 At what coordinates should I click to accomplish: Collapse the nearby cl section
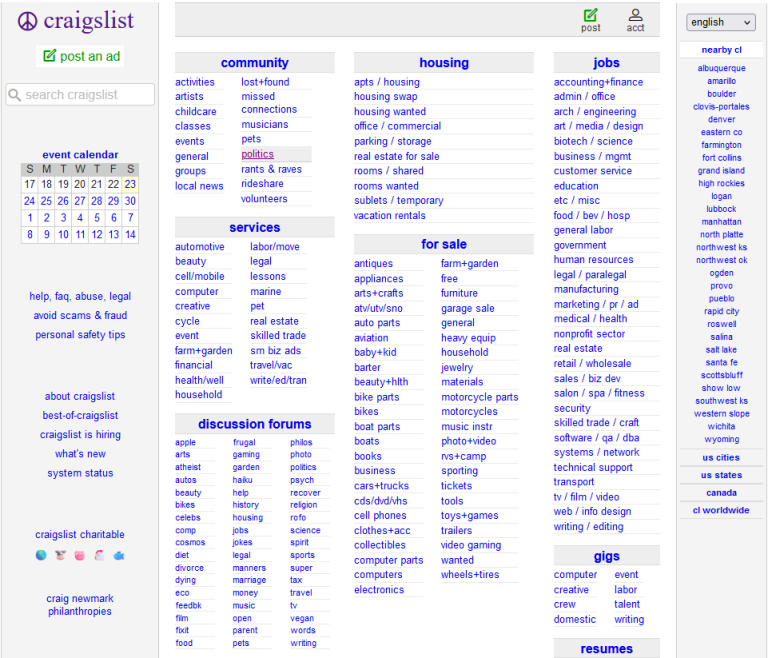click(721, 50)
